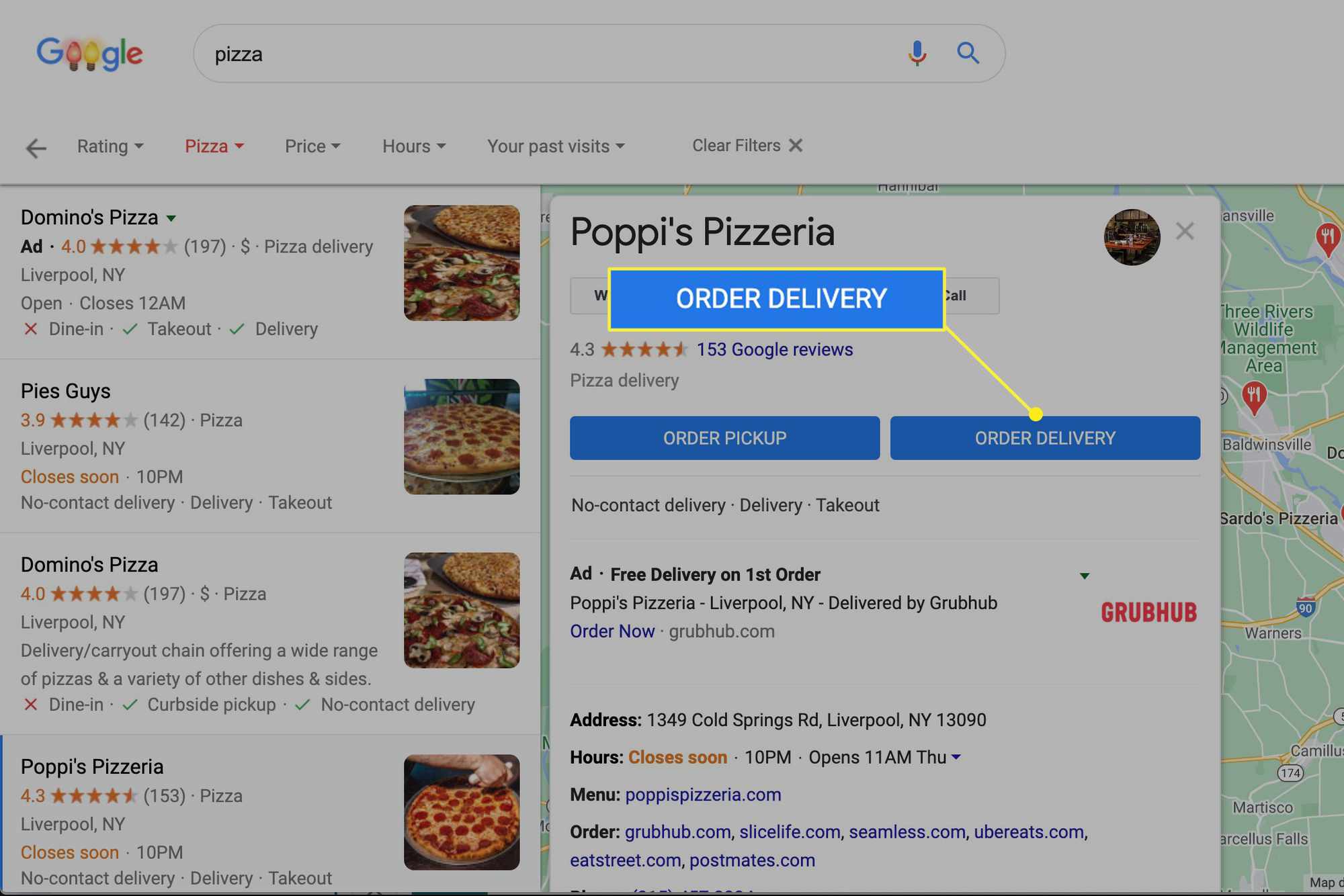Click the back arrow navigation icon
This screenshot has height=896, width=1344.
point(35,146)
